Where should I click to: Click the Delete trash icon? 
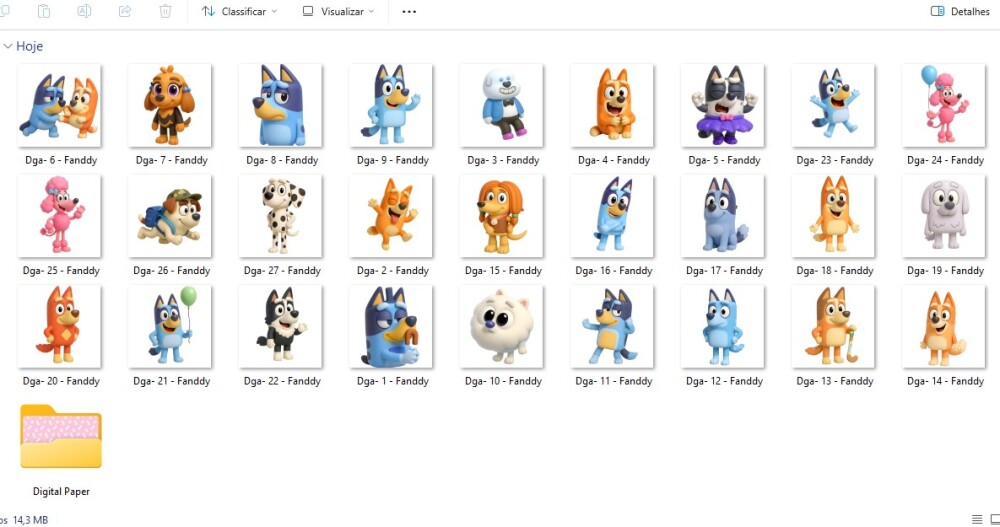165,11
